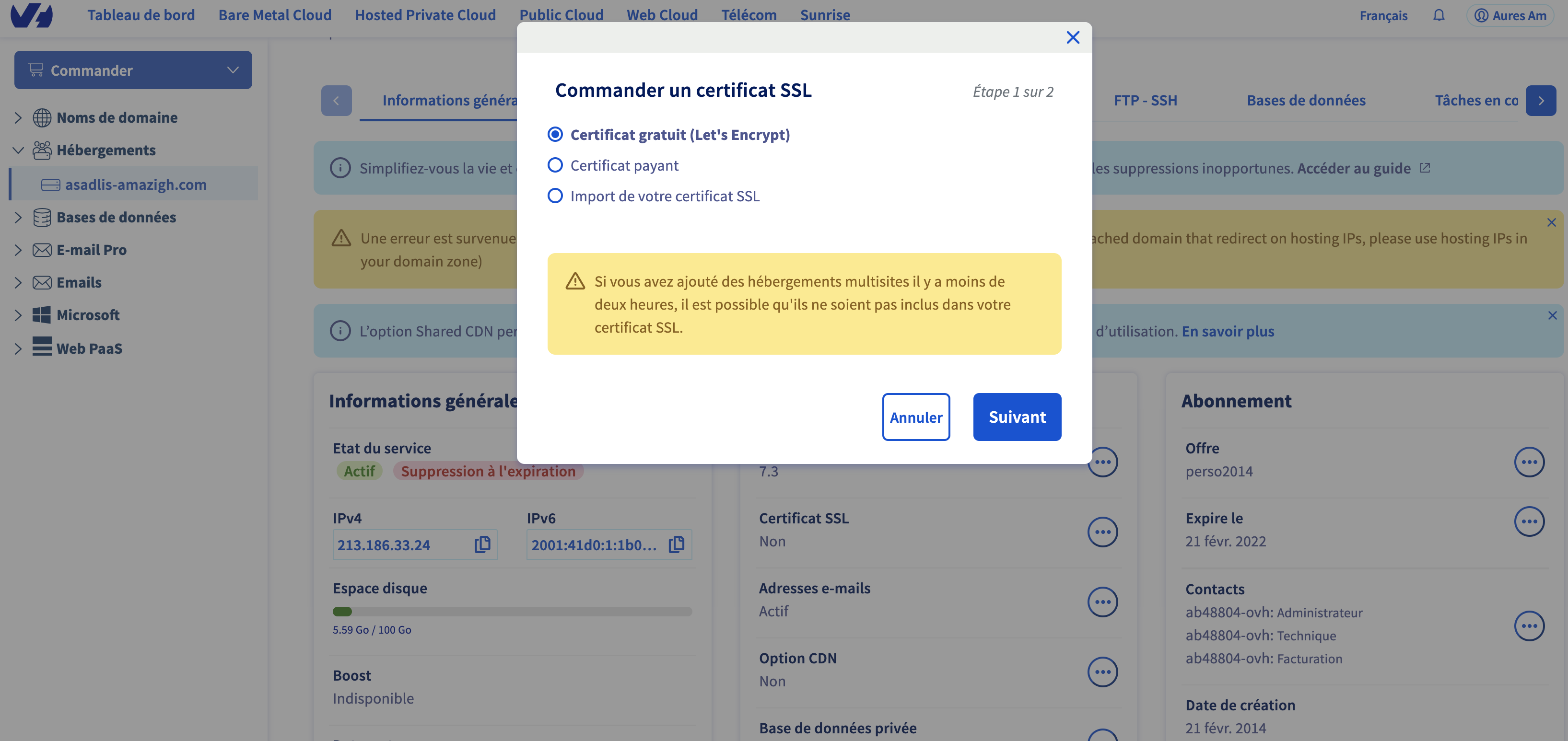Image resolution: width=1568 pixels, height=741 pixels.
Task: Click the notification bell icon
Action: pyautogui.click(x=1439, y=15)
